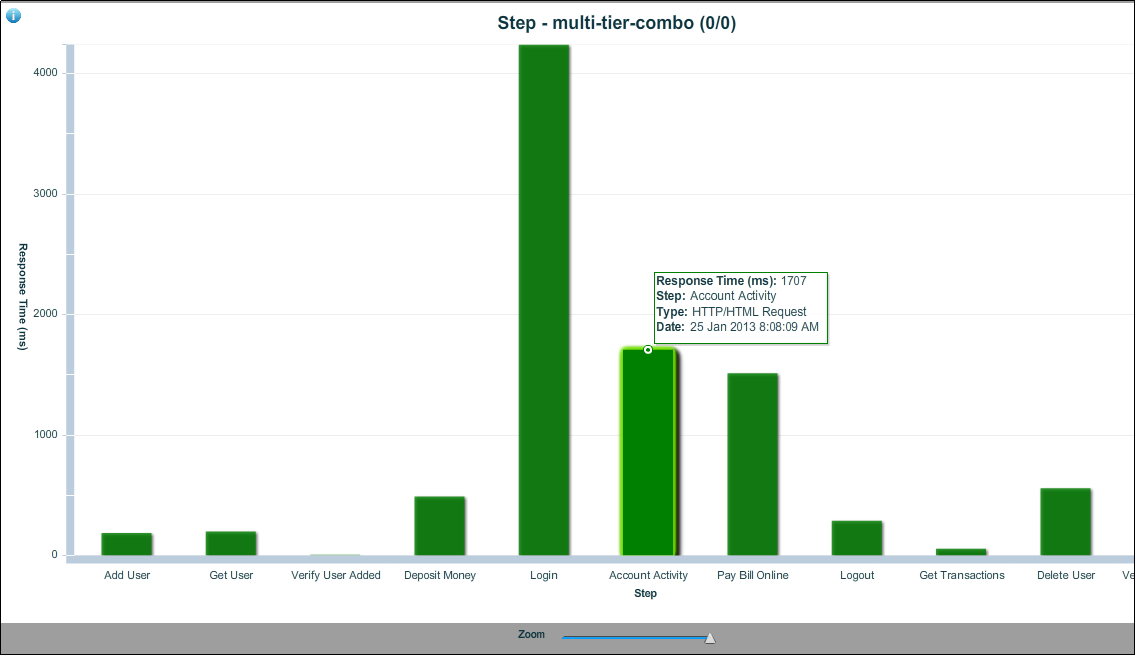This screenshot has width=1135, height=655.
Task: Select the tallest Login bar
Action: click(x=543, y=300)
